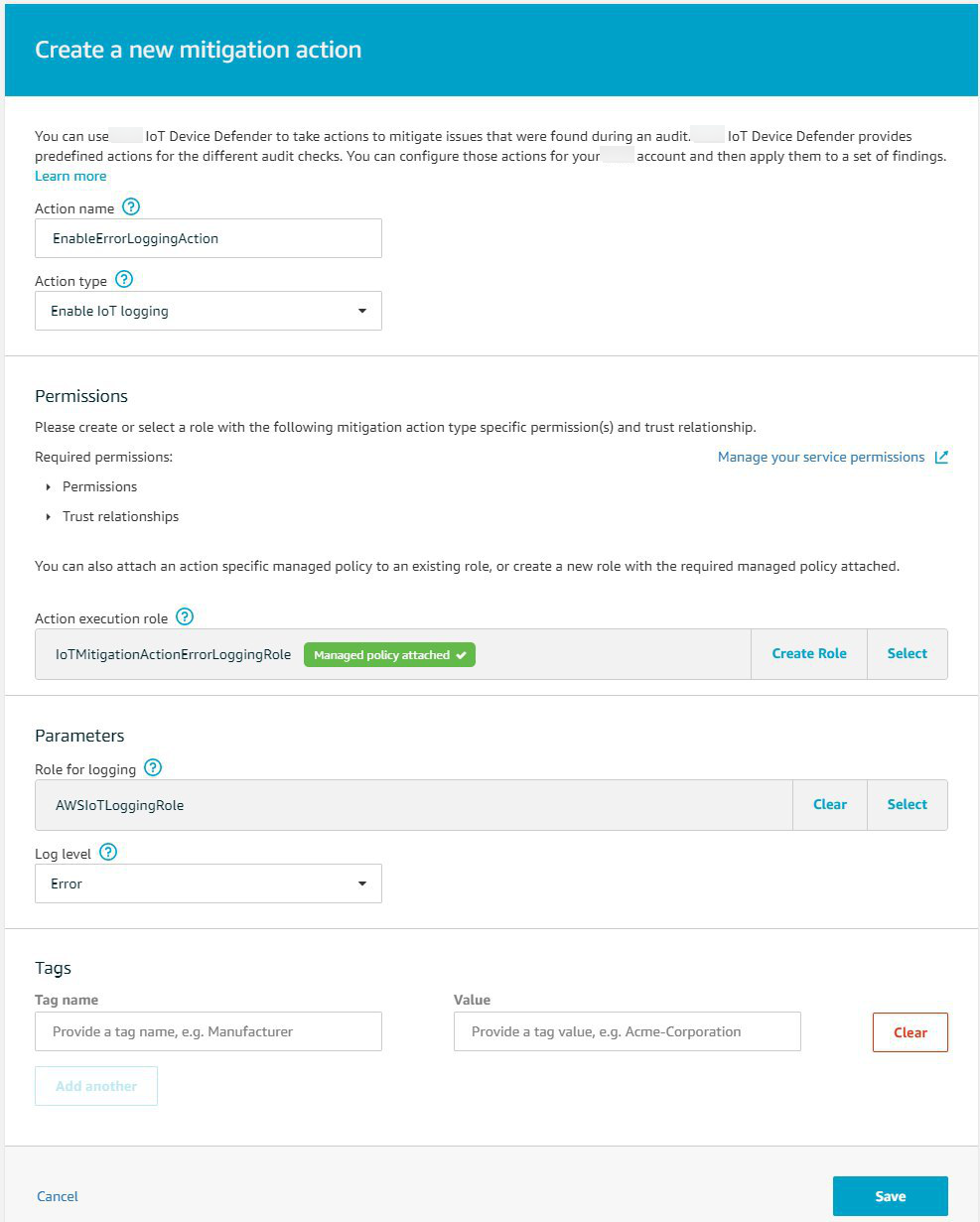Click help icon beside Log level

point(109,852)
